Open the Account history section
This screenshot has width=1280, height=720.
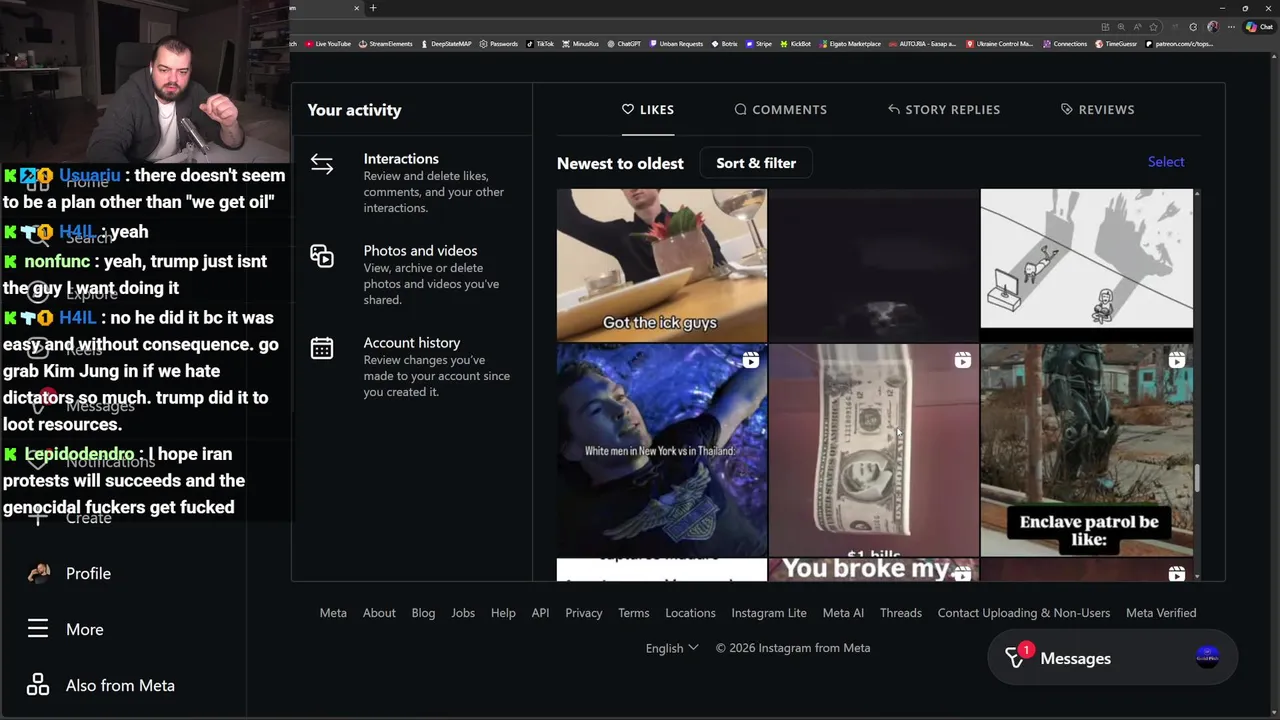coord(412,367)
